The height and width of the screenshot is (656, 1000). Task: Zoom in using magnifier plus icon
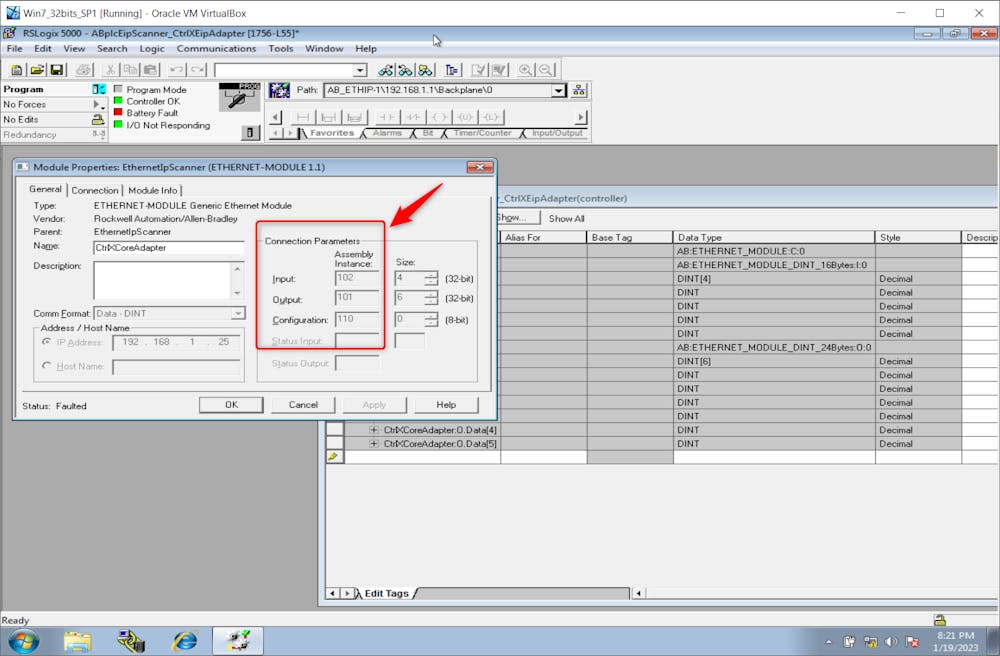click(525, 70)
